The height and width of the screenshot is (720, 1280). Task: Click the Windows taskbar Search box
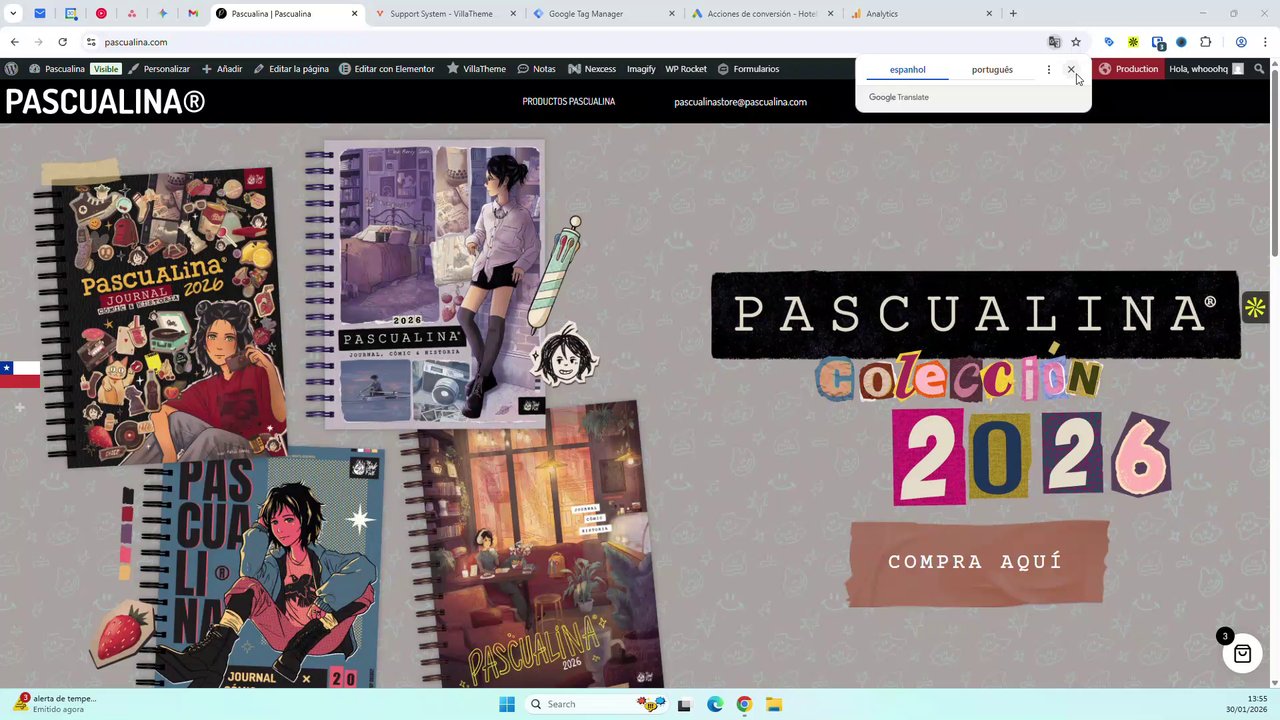coord(598,704)
